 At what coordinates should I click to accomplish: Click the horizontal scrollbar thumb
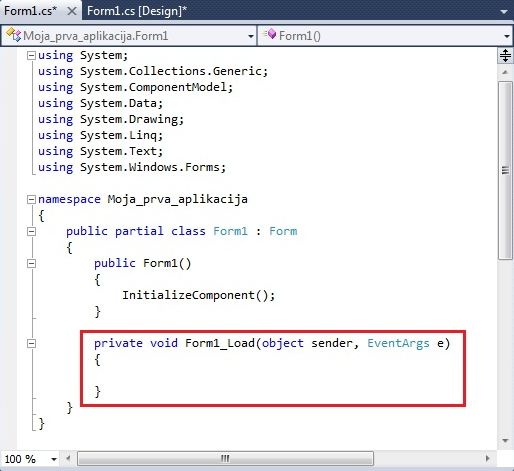tap(225, 458)
